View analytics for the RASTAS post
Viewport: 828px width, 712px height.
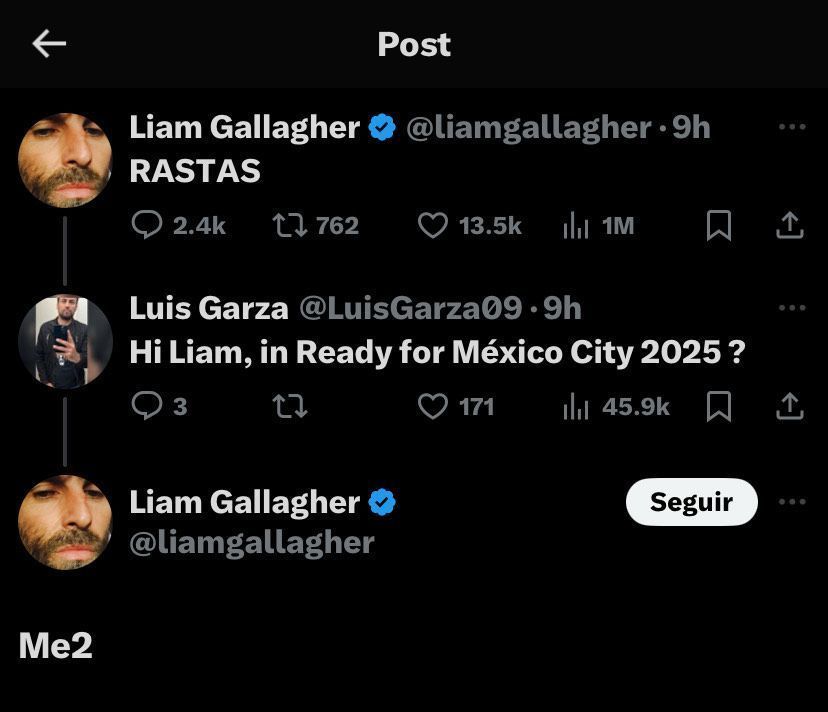point(576,225)
